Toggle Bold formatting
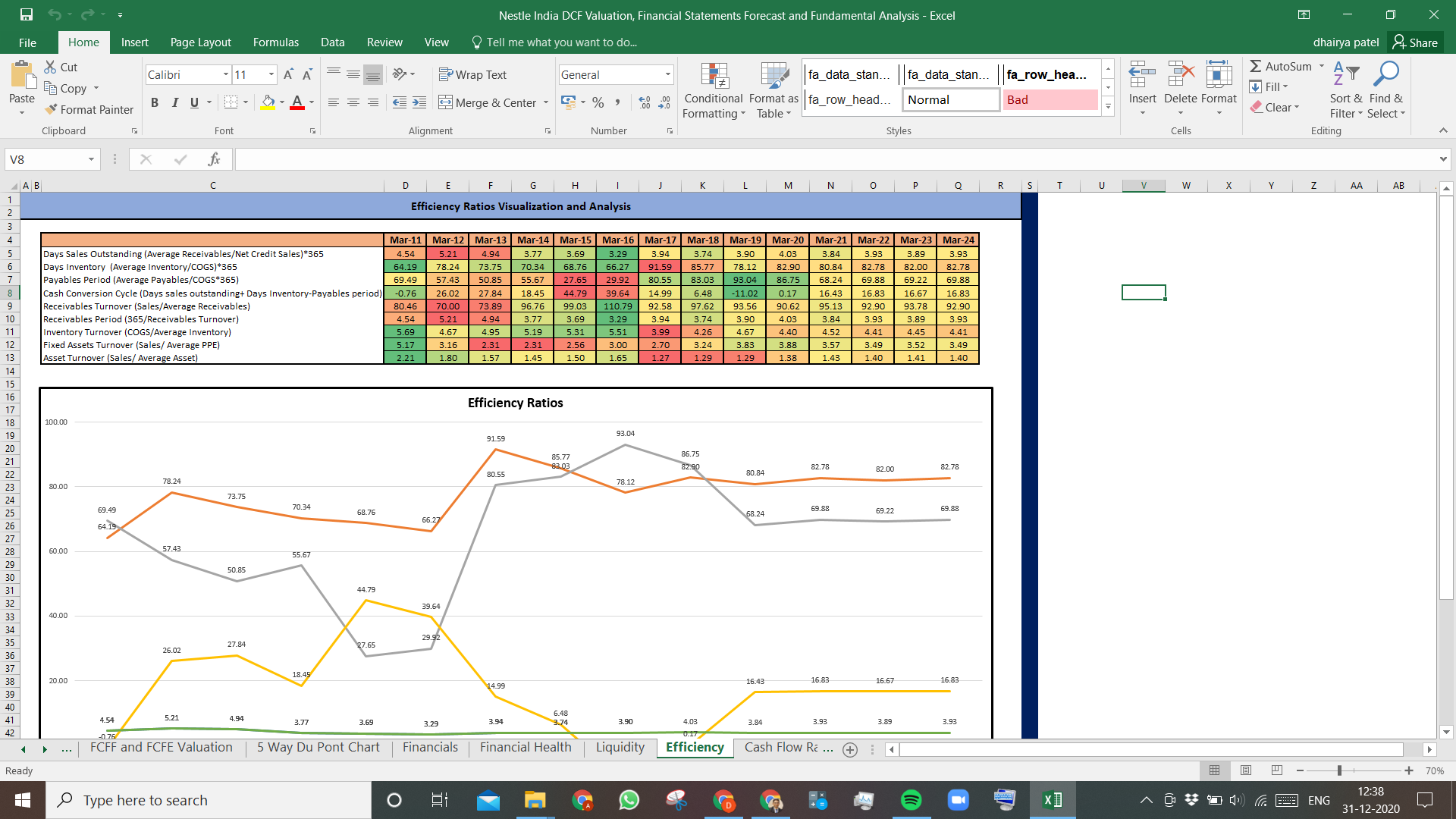The image size is (1456, 819). coord(155,102)
